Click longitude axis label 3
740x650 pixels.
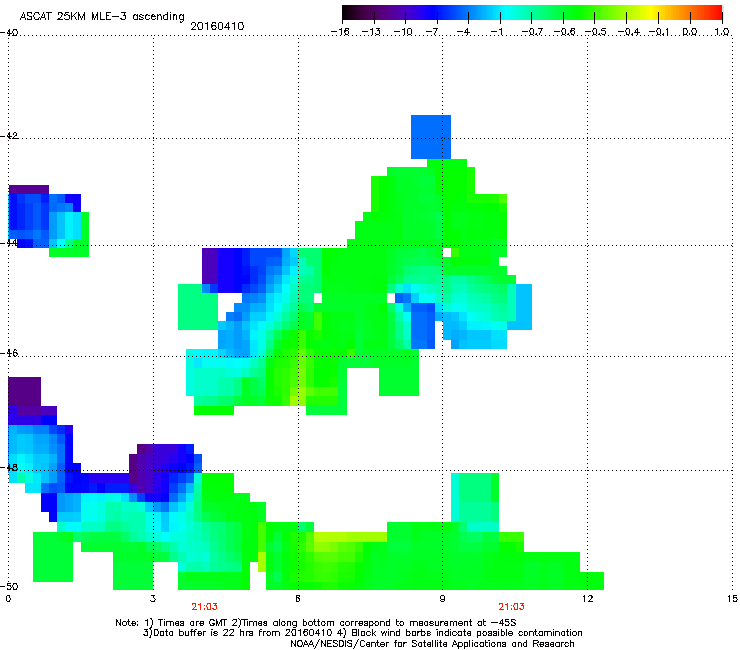click(153, 599)
